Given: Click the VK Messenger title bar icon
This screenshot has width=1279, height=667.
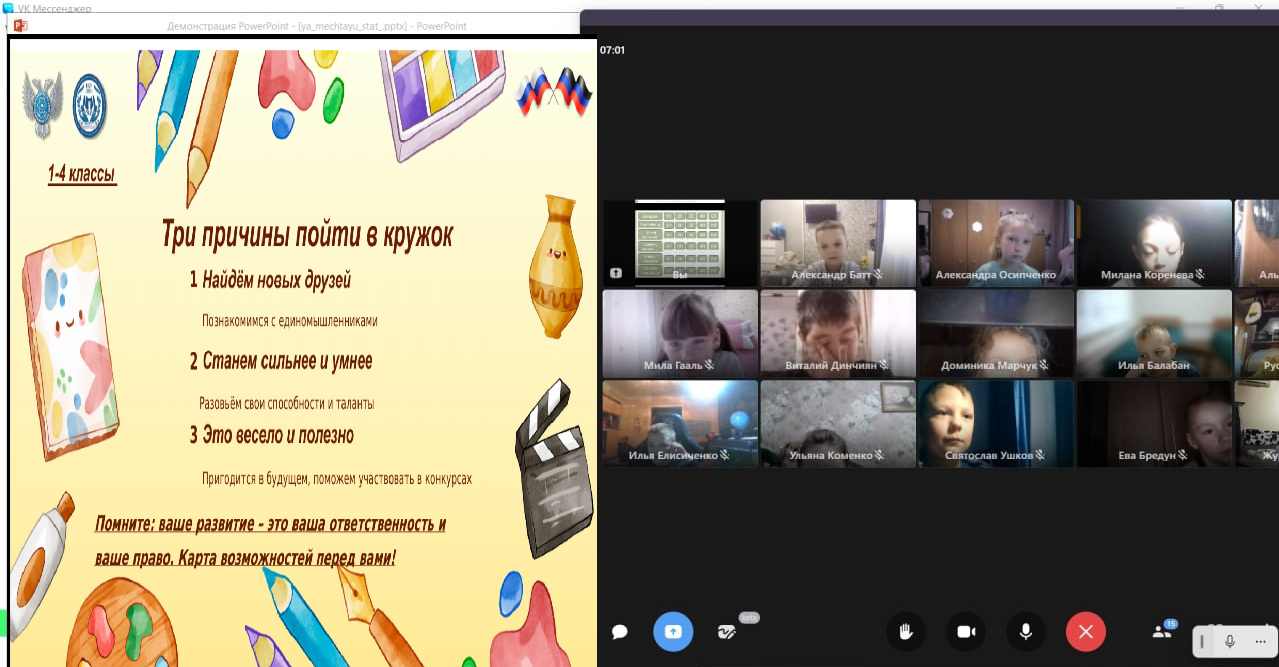Looking at the screenshot, I should (9, 8).
